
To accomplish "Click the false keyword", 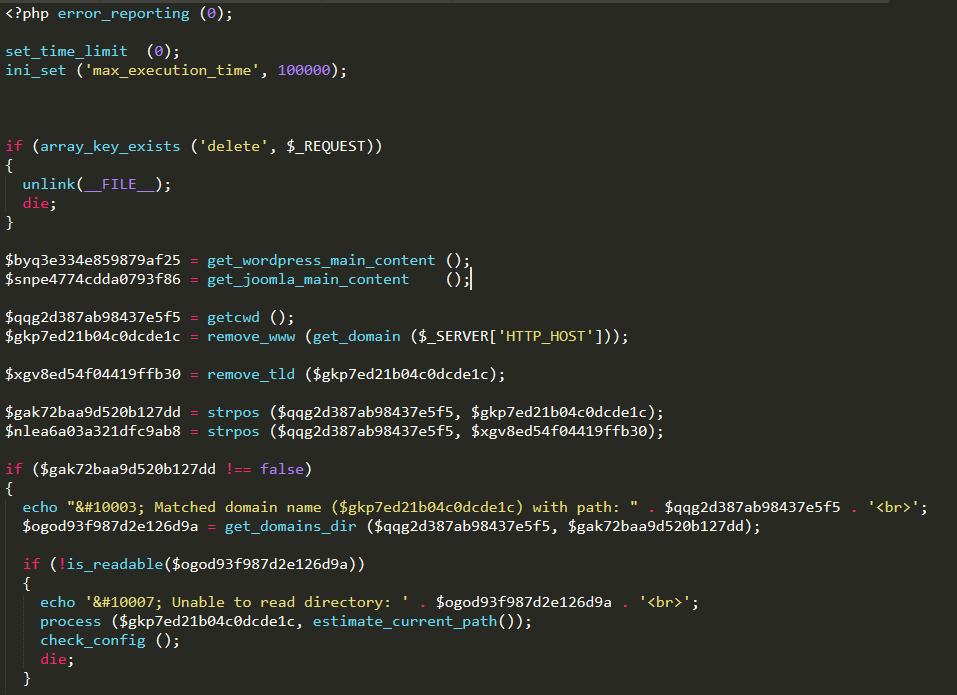I will pos(282,469).
